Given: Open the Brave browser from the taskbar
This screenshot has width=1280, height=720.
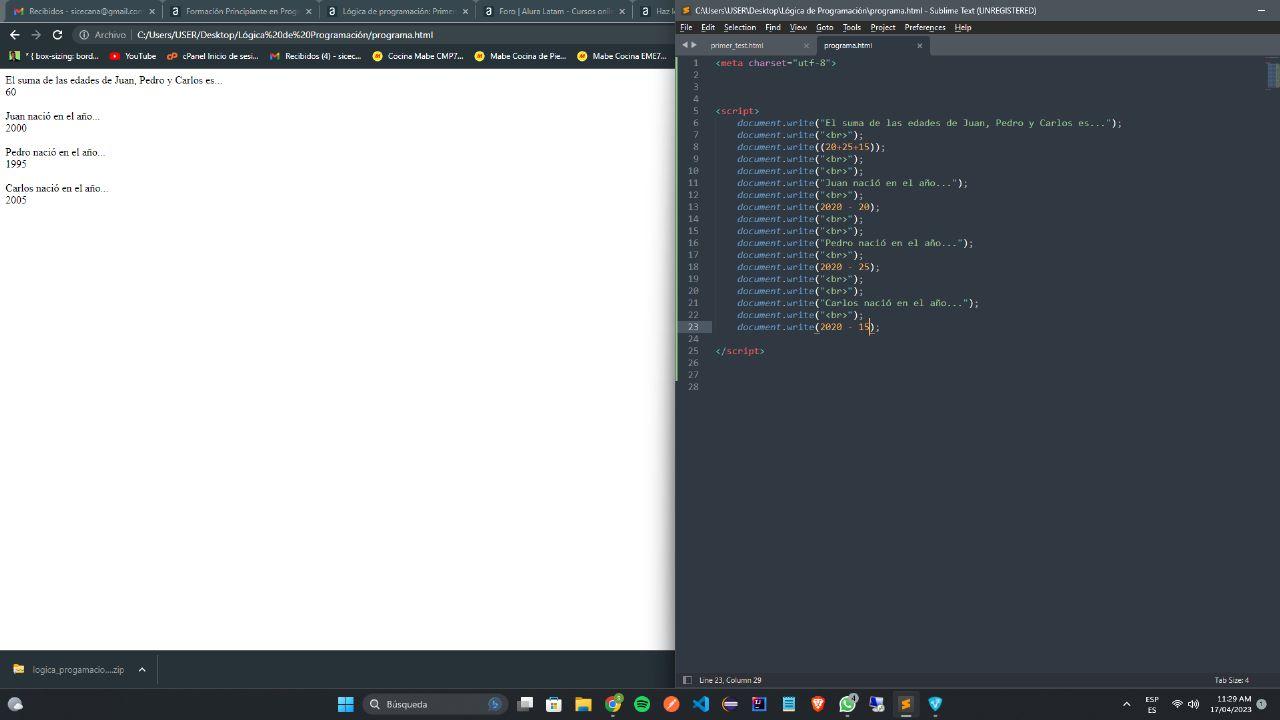Looking at the screenshot, I should click(817, 704).
